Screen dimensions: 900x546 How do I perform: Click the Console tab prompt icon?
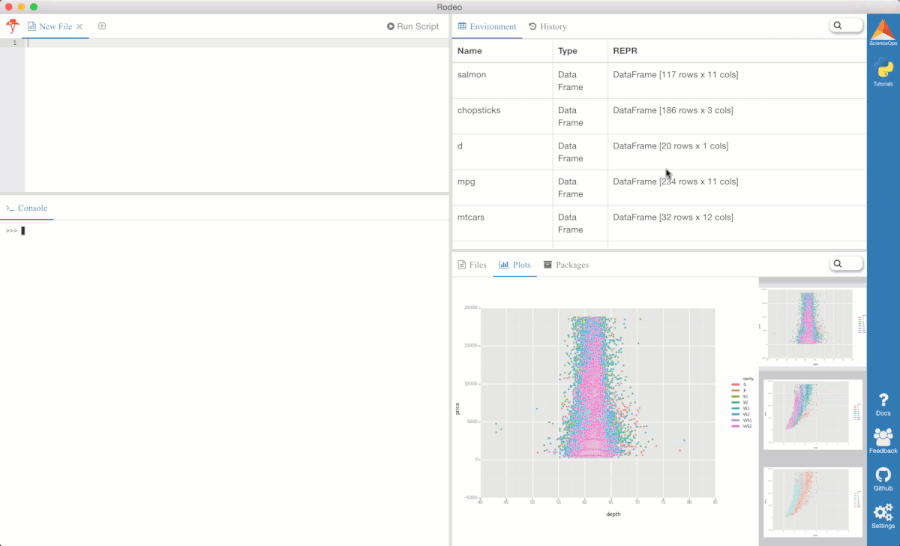coord(10,208)
